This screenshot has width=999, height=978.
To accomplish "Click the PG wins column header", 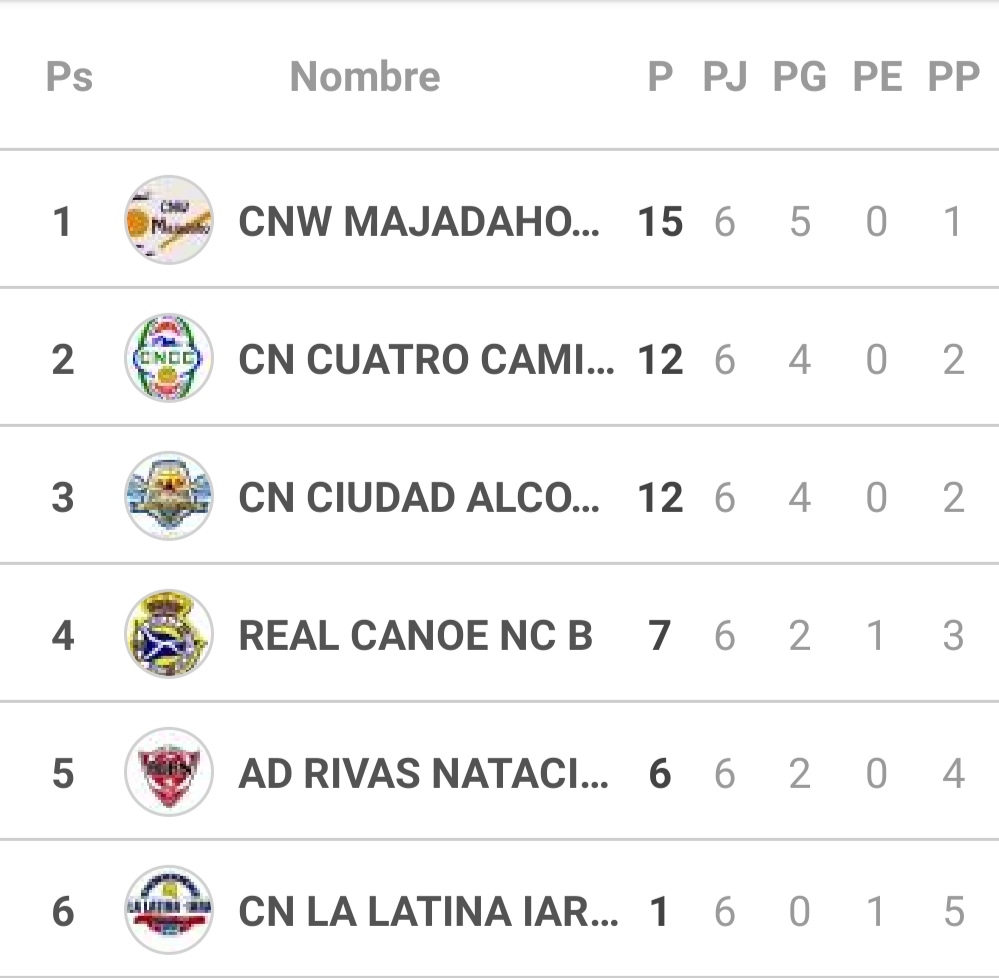I will click(x=800, y=76).
